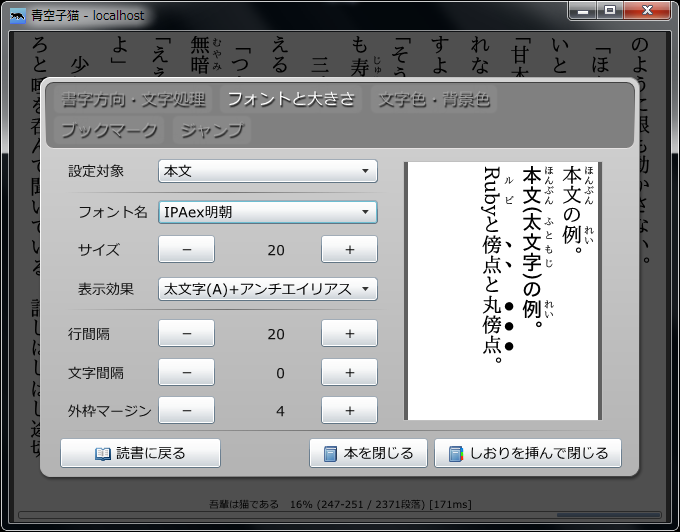Decrease 文字間隔 with minus button
The image size is (680, 532).
point(186,372)
